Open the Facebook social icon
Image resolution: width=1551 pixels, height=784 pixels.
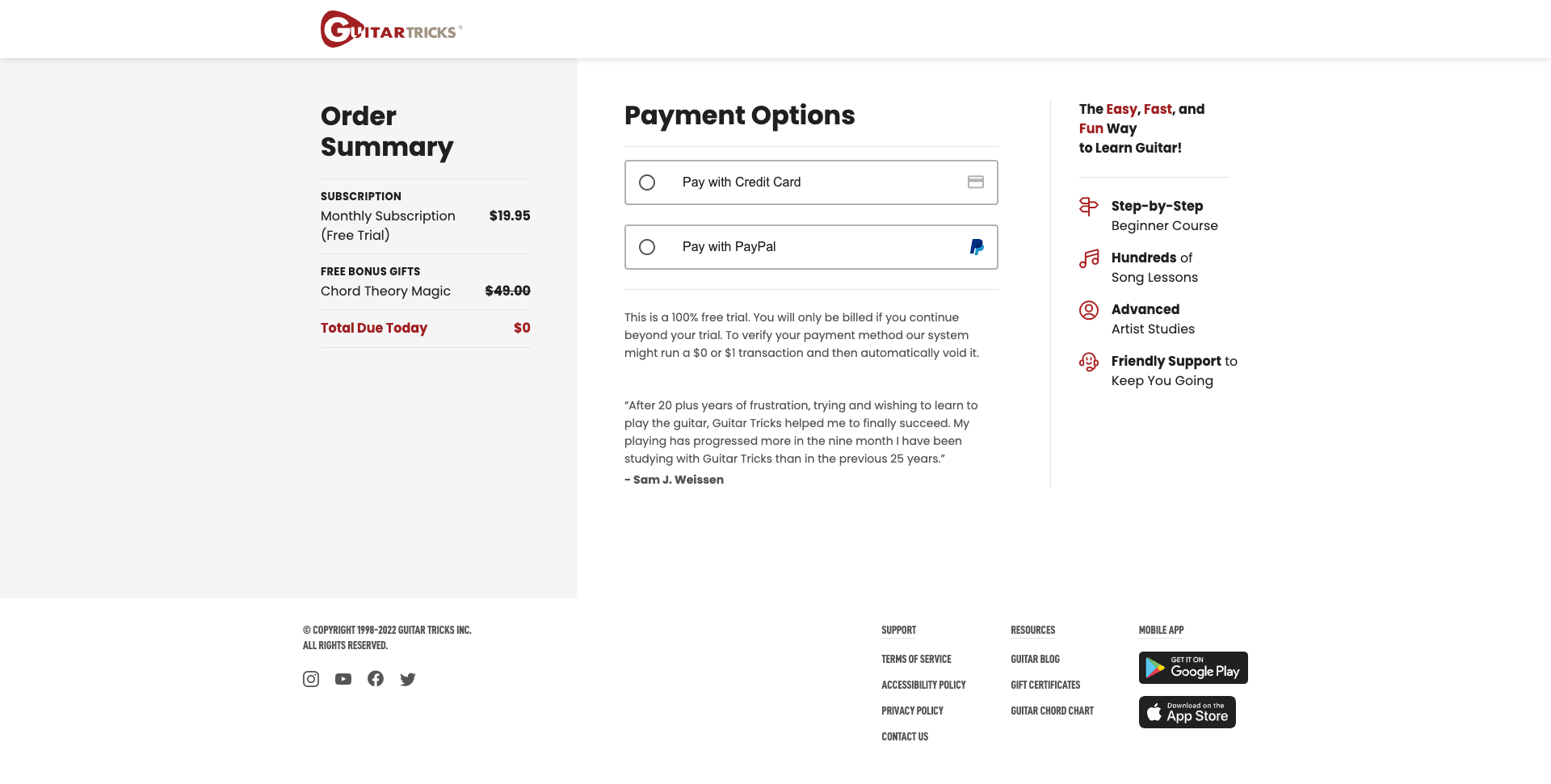point(376,679)
